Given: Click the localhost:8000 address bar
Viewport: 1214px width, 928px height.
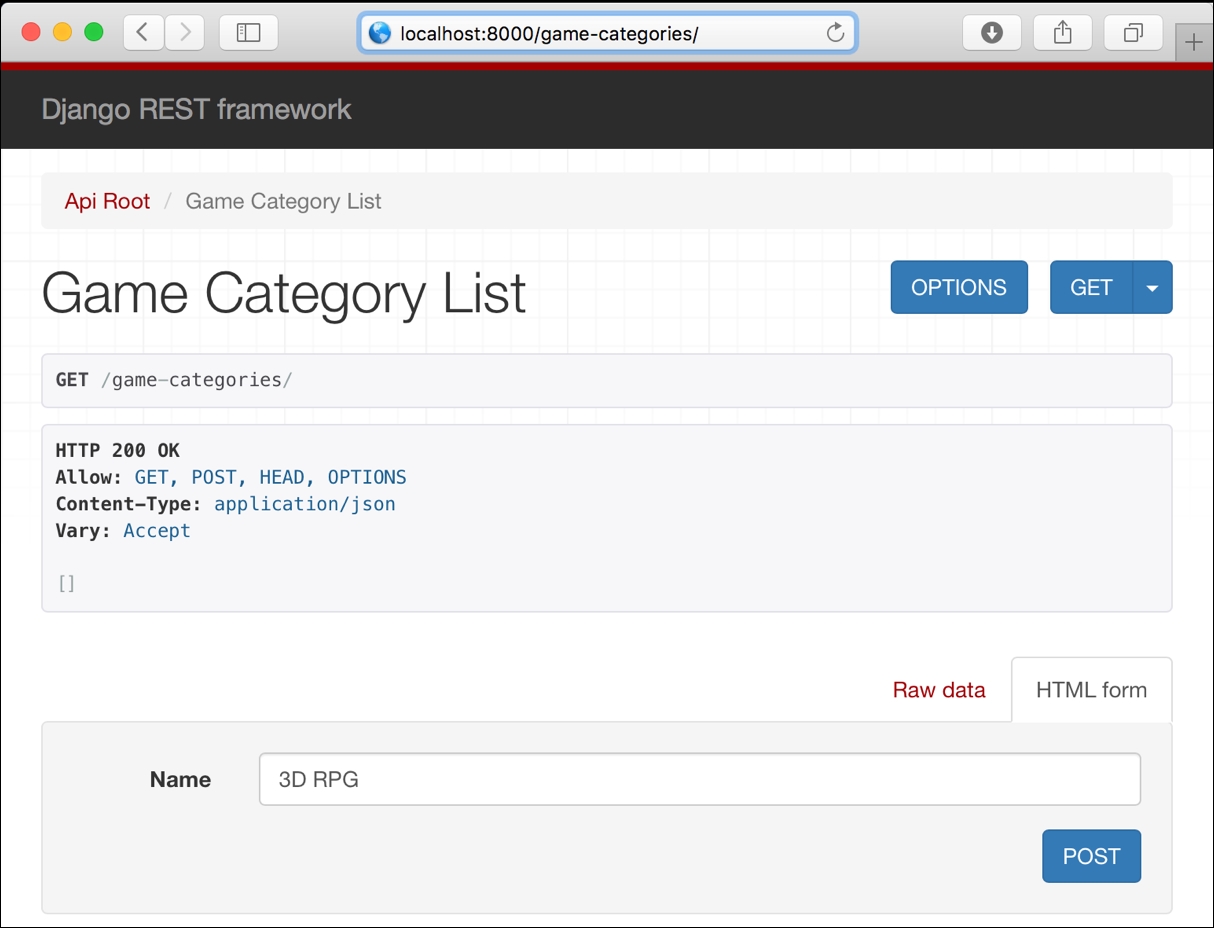Looking at the screenshot, I should tap(600, 33).
